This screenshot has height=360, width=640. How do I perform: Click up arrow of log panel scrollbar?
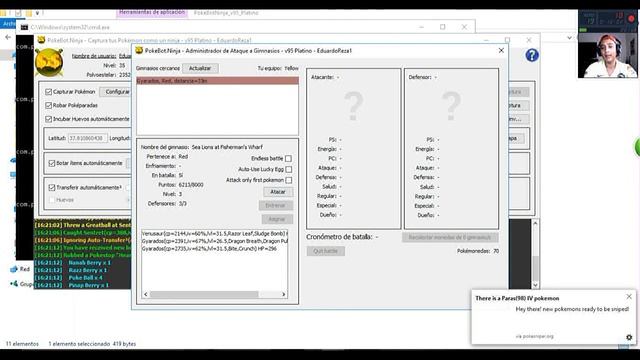coord(536,223)
